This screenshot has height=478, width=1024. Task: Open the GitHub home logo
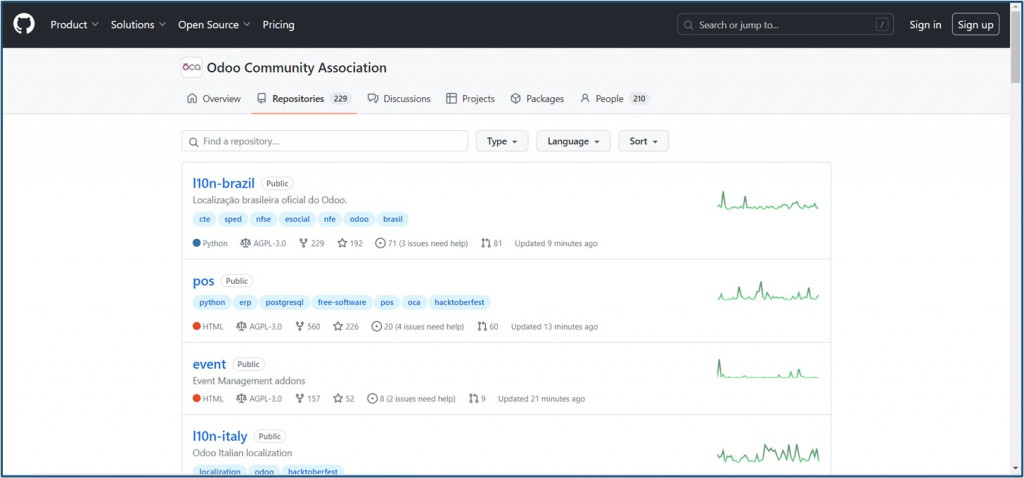click(24, 25)
